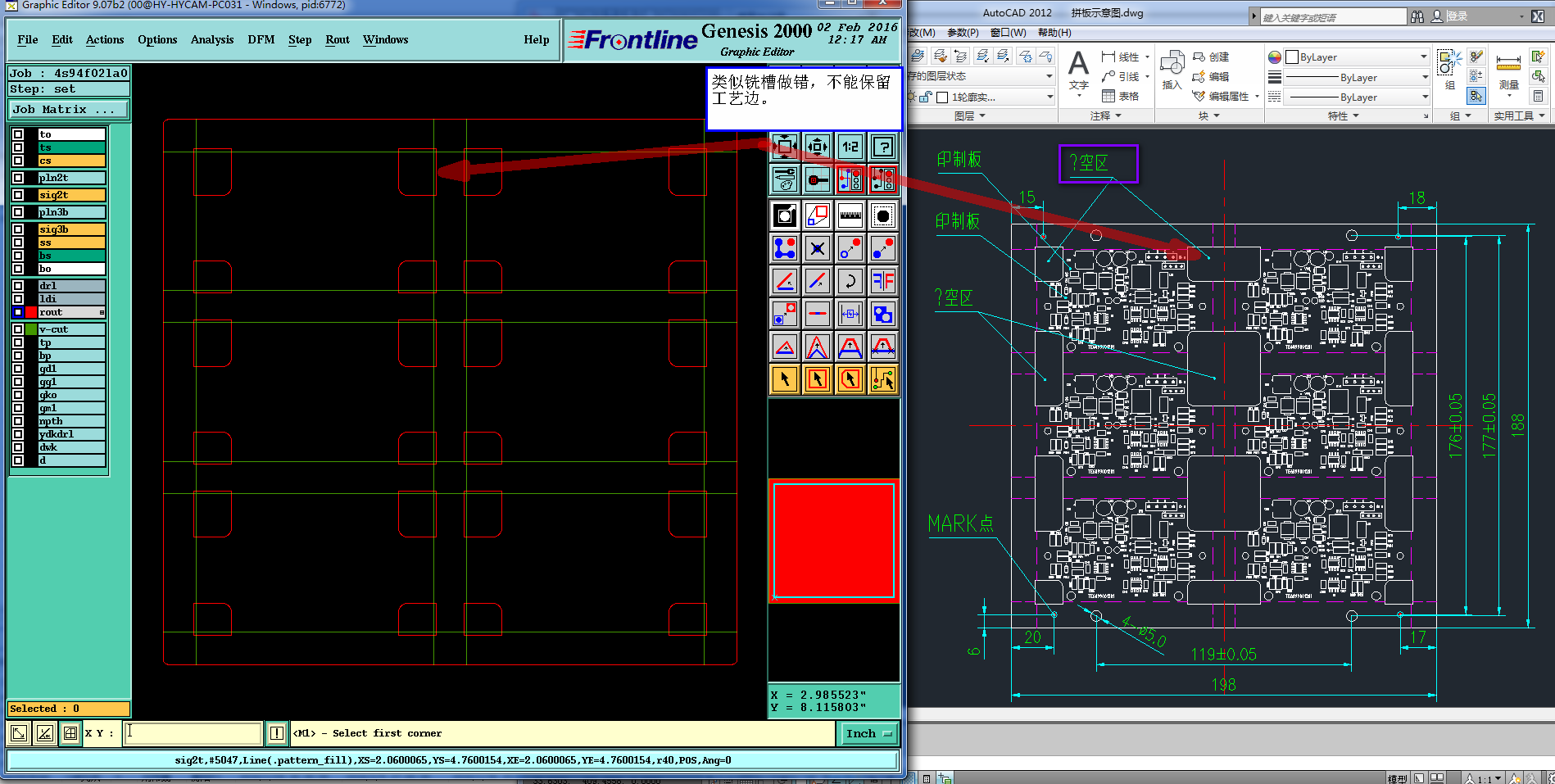Click the large A text tool in AutoCAD
Viewport: 1555px width, 784px height.
pyautogui.click(x=1079, y=63)
